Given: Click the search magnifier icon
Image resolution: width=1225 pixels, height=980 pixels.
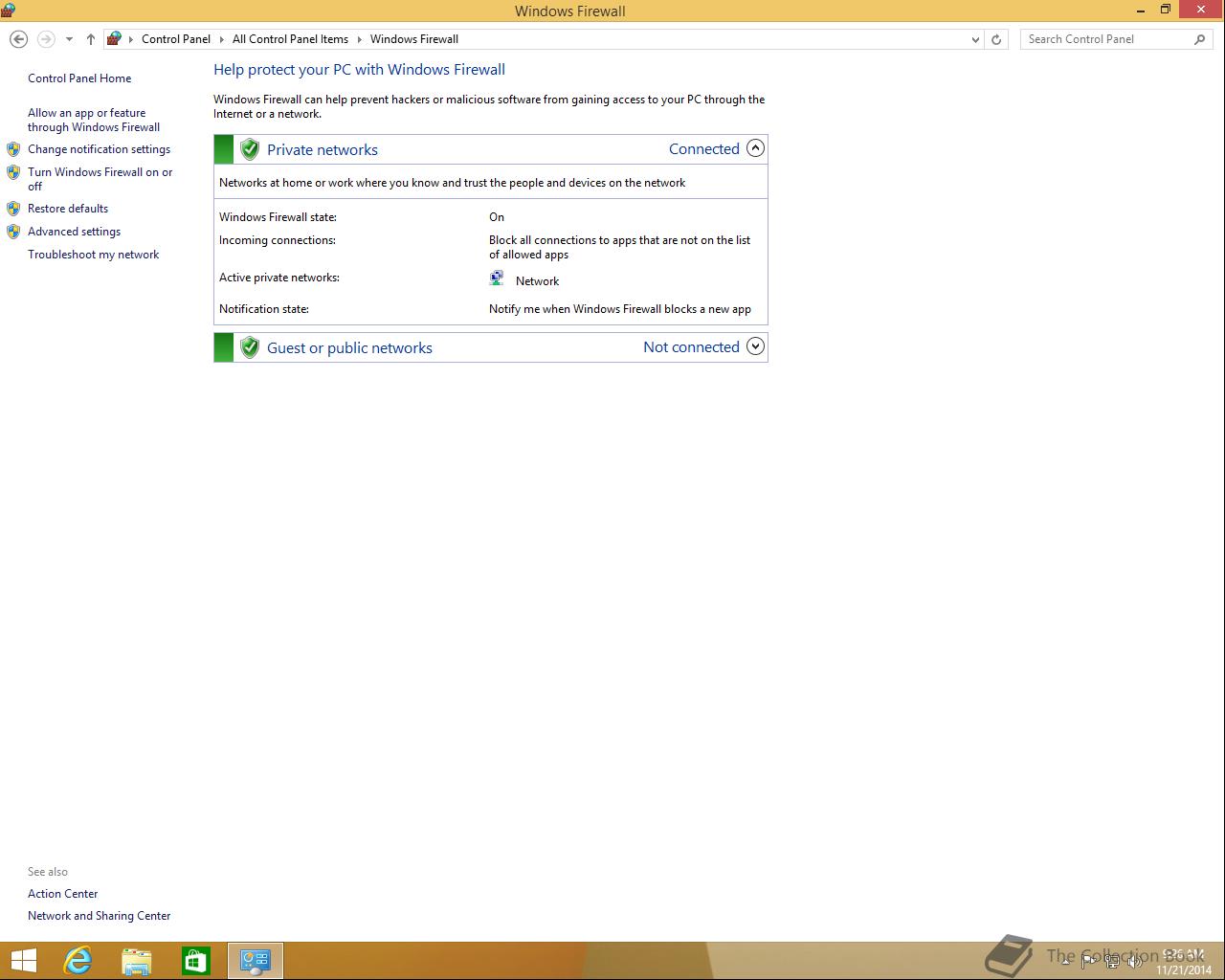Looking at the screenshot, I should click(1199, 39).
